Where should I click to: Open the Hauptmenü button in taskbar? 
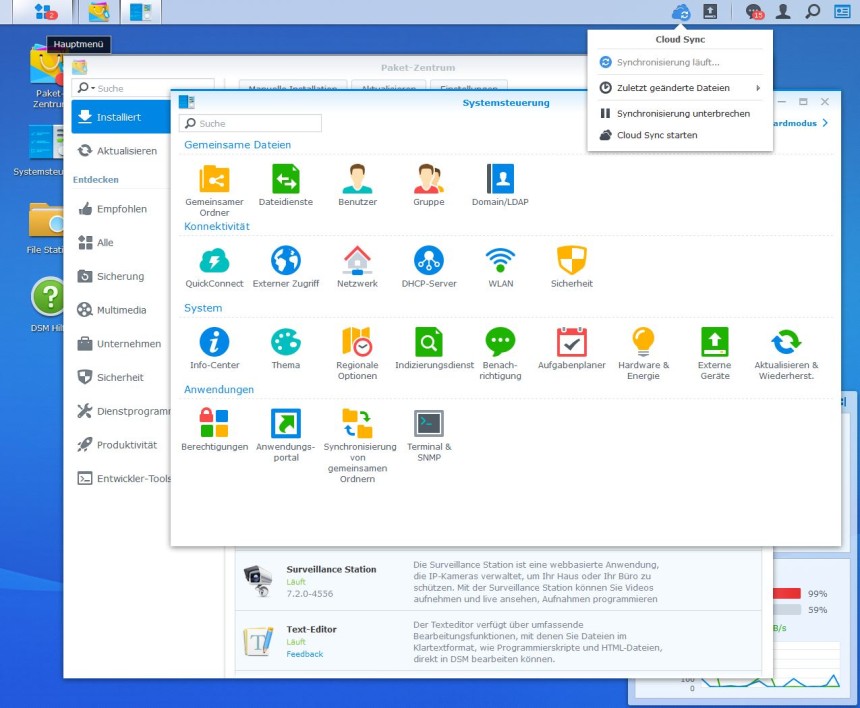[45, 12]
